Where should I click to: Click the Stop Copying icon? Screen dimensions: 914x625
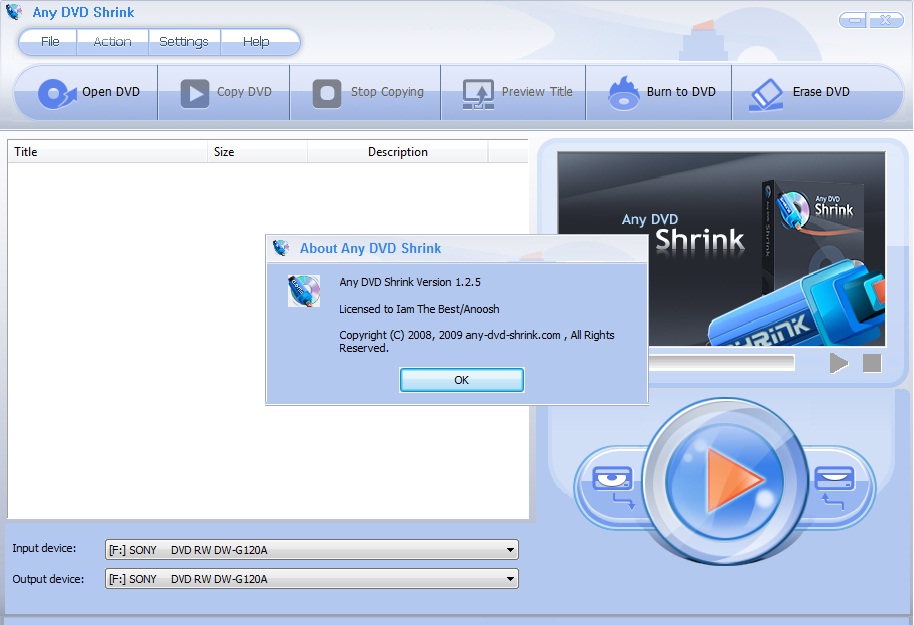pyautogui.click(x=326, y=93)
